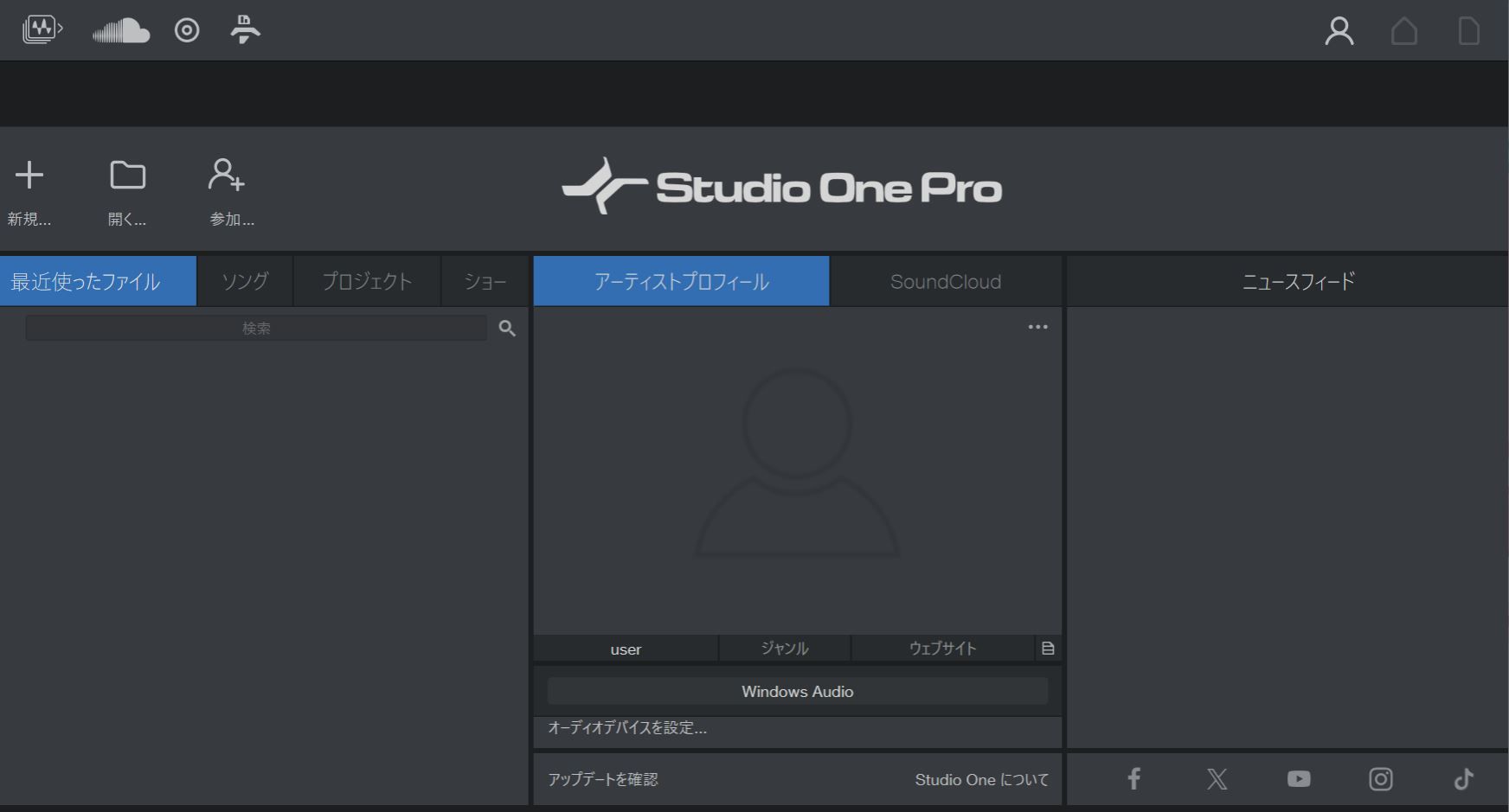1509x812 pixels.
Task: Click the small save icon beside ウェブサイト
Action: point(1049,649)
